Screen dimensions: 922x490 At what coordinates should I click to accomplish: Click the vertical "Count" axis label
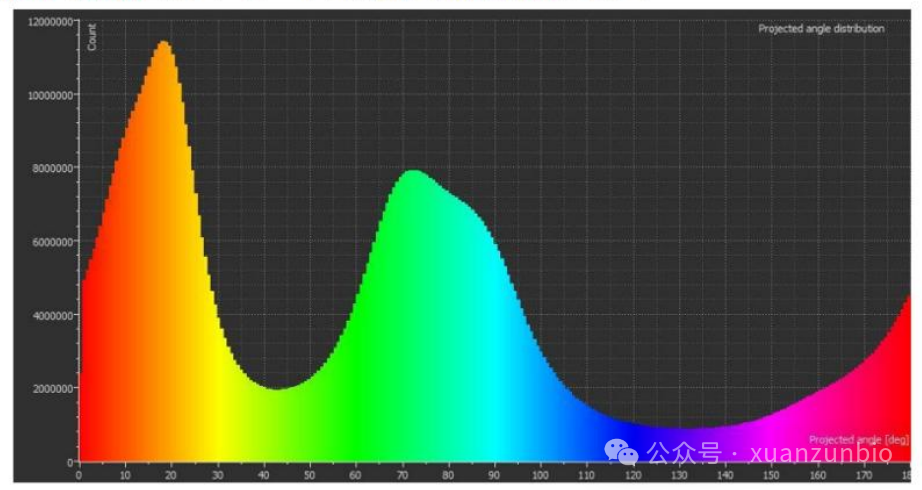pos(92,36)
